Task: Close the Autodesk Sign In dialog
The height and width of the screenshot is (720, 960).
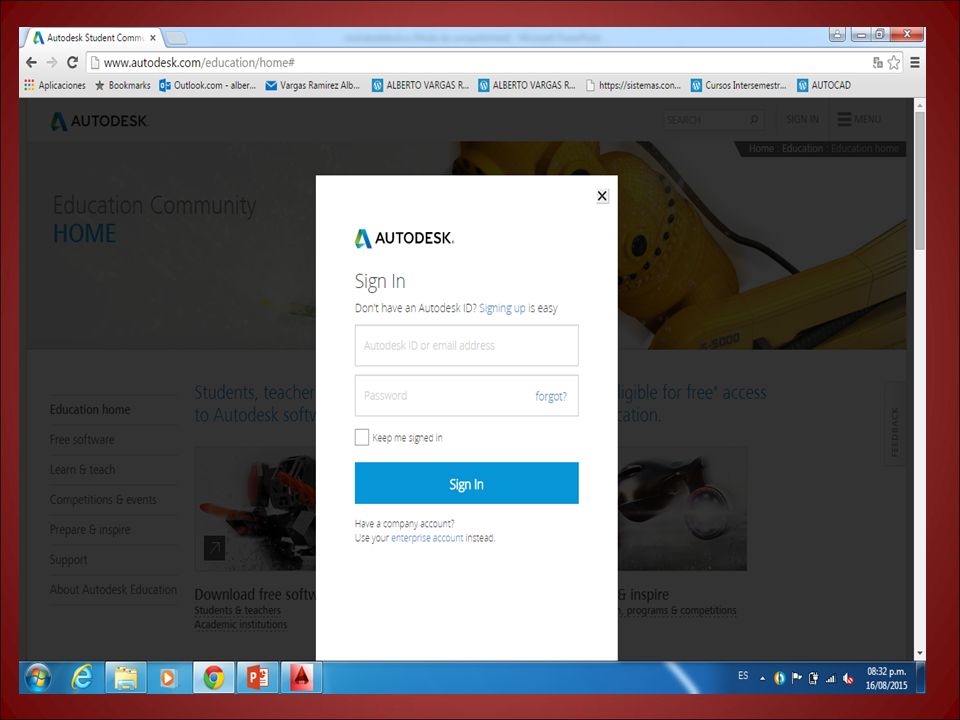Action: tap(602, 196)
